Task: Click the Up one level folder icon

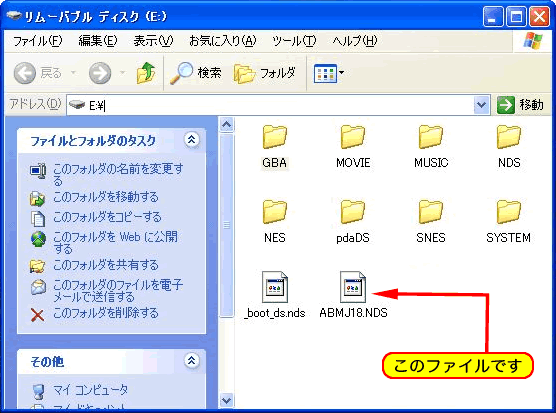Action: coord(146,73)
